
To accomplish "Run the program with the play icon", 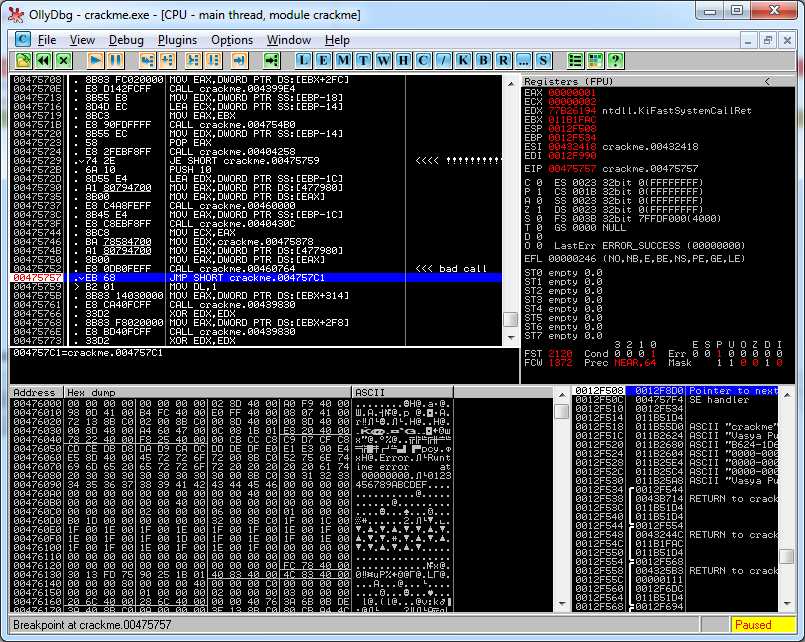I will (95, 61).
